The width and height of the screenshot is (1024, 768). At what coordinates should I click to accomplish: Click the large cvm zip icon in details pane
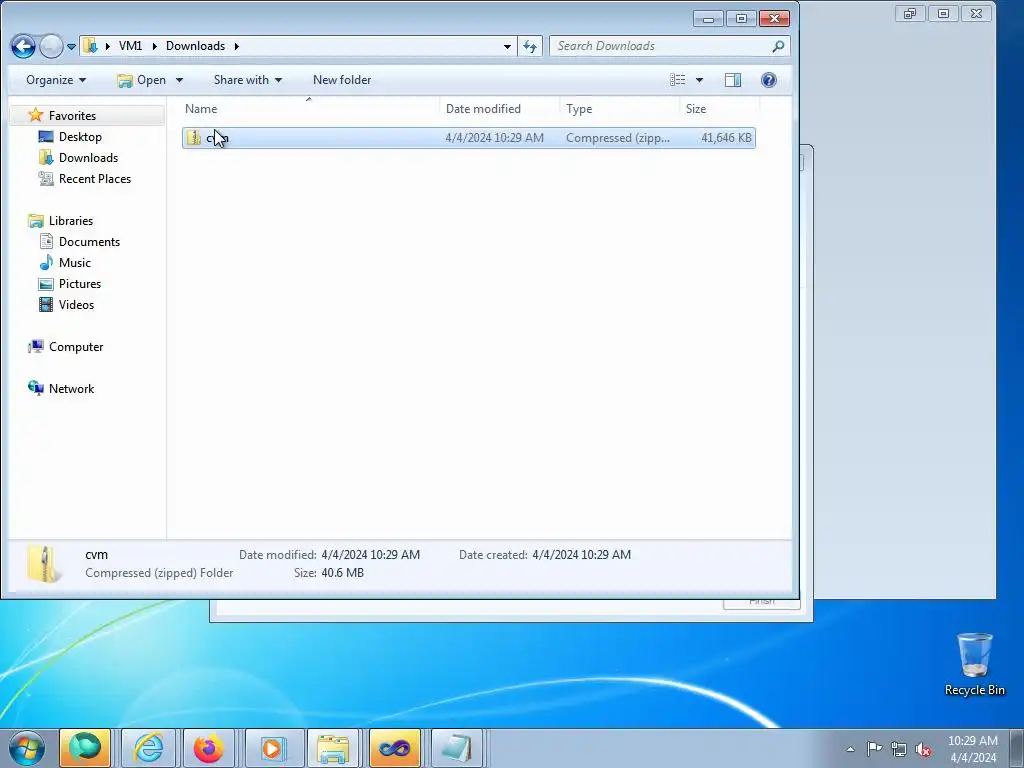coord(44,563)
